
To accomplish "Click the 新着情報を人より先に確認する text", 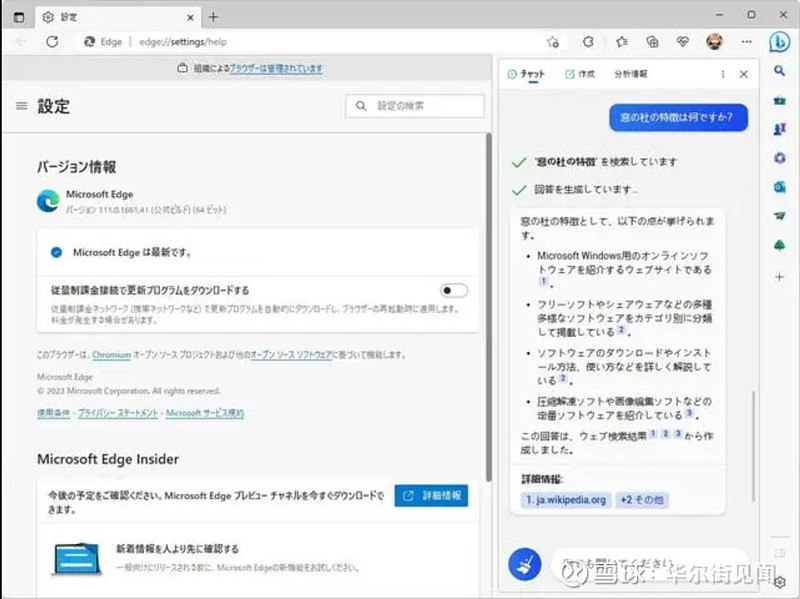I will (178, 549).
